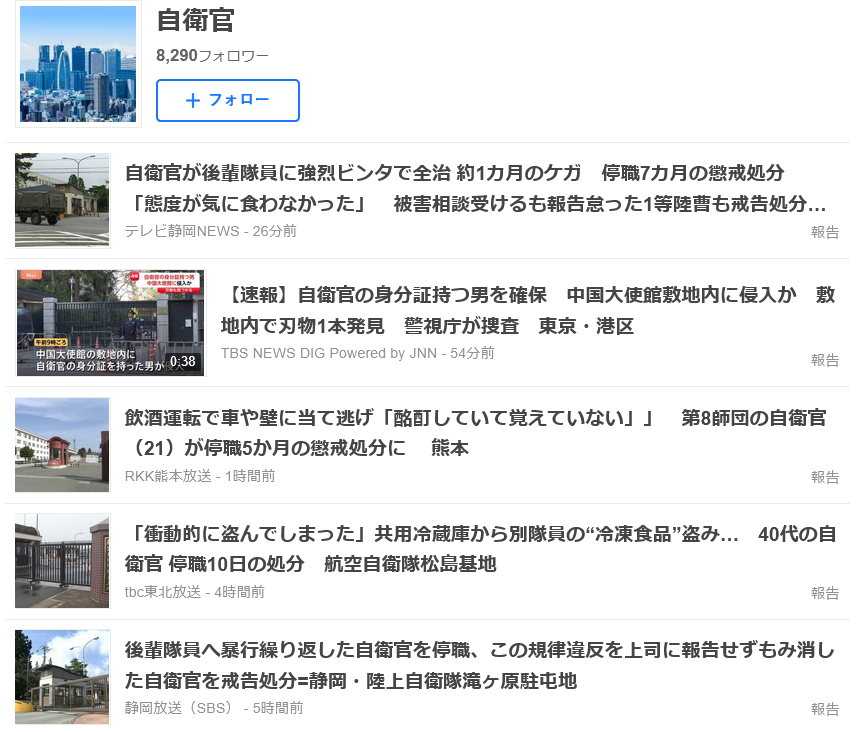Report the RKK熊本放送 article

(824, 477)
